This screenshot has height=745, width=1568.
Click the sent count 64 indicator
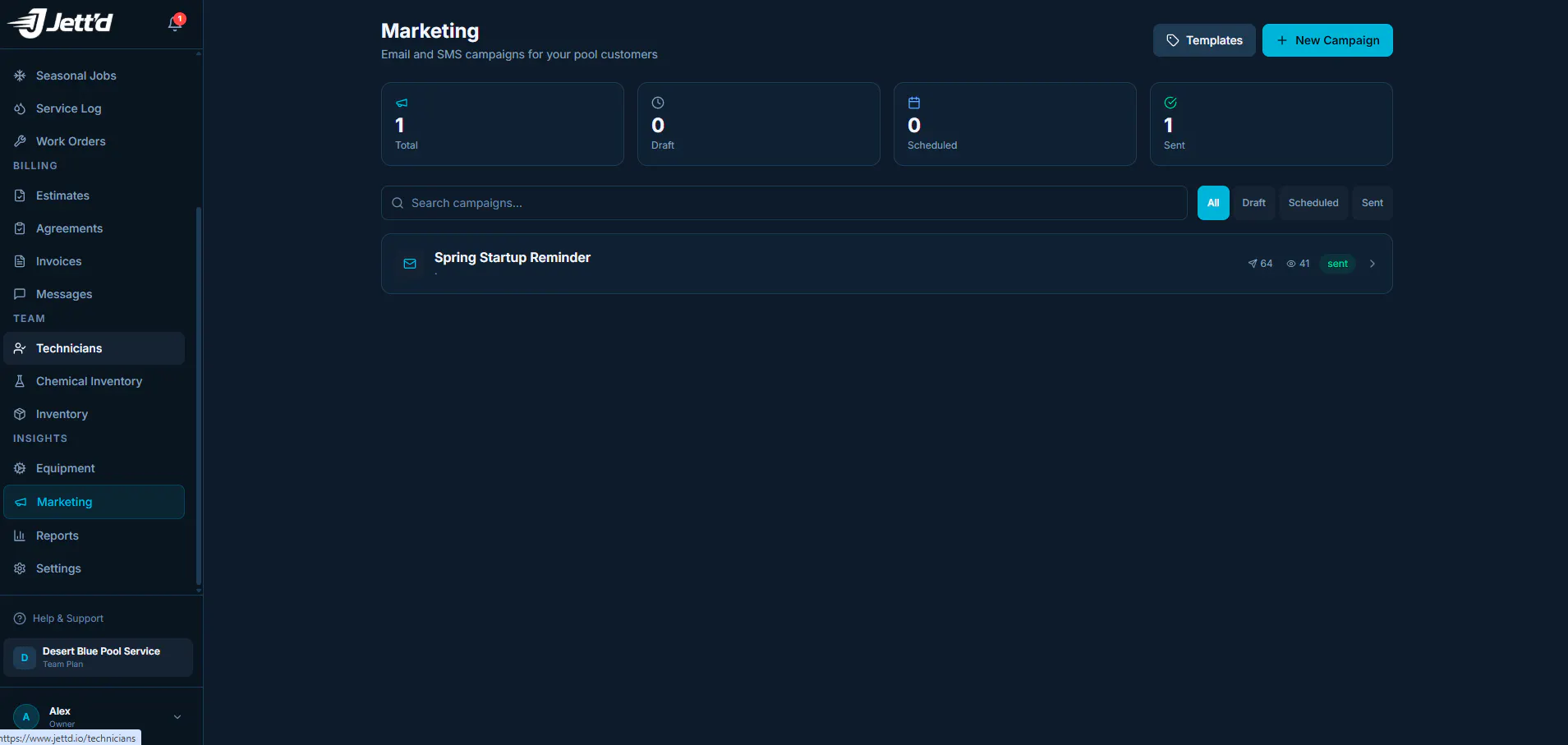1260,264
